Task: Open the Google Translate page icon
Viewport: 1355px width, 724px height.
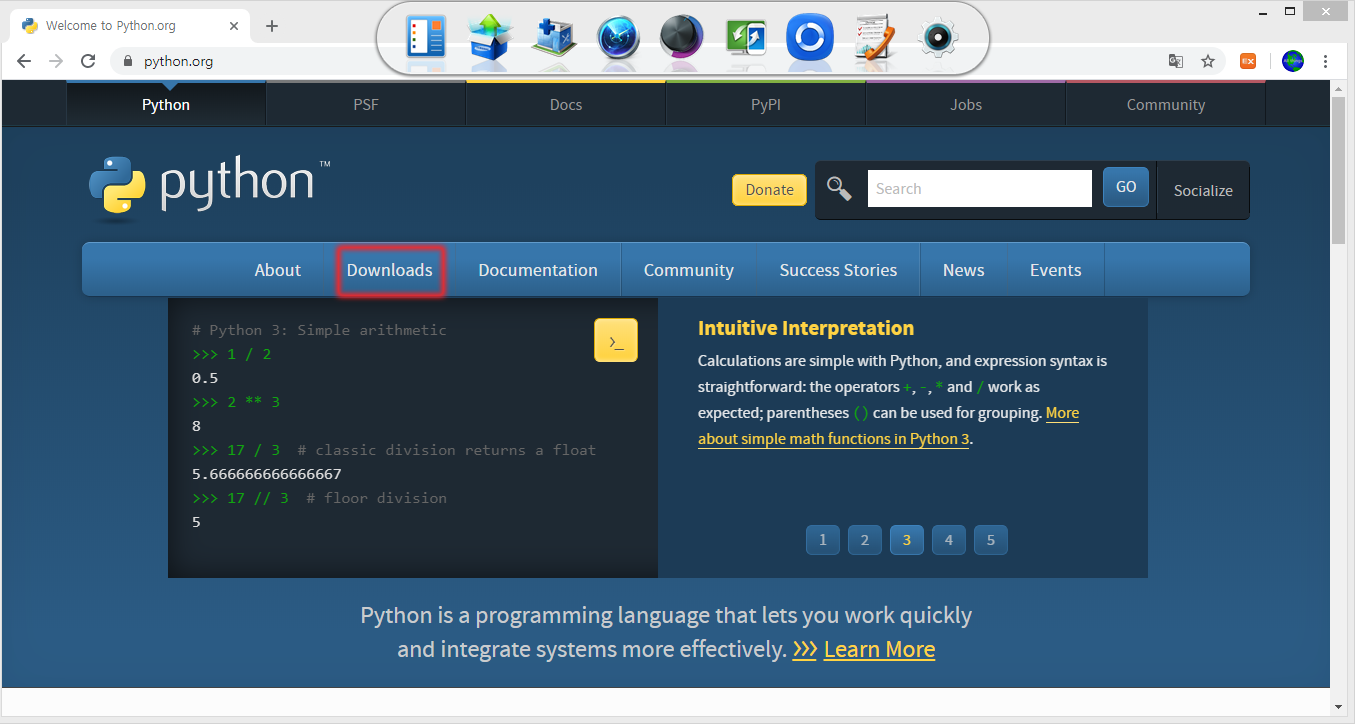Action: click(x=1176, y=61)
